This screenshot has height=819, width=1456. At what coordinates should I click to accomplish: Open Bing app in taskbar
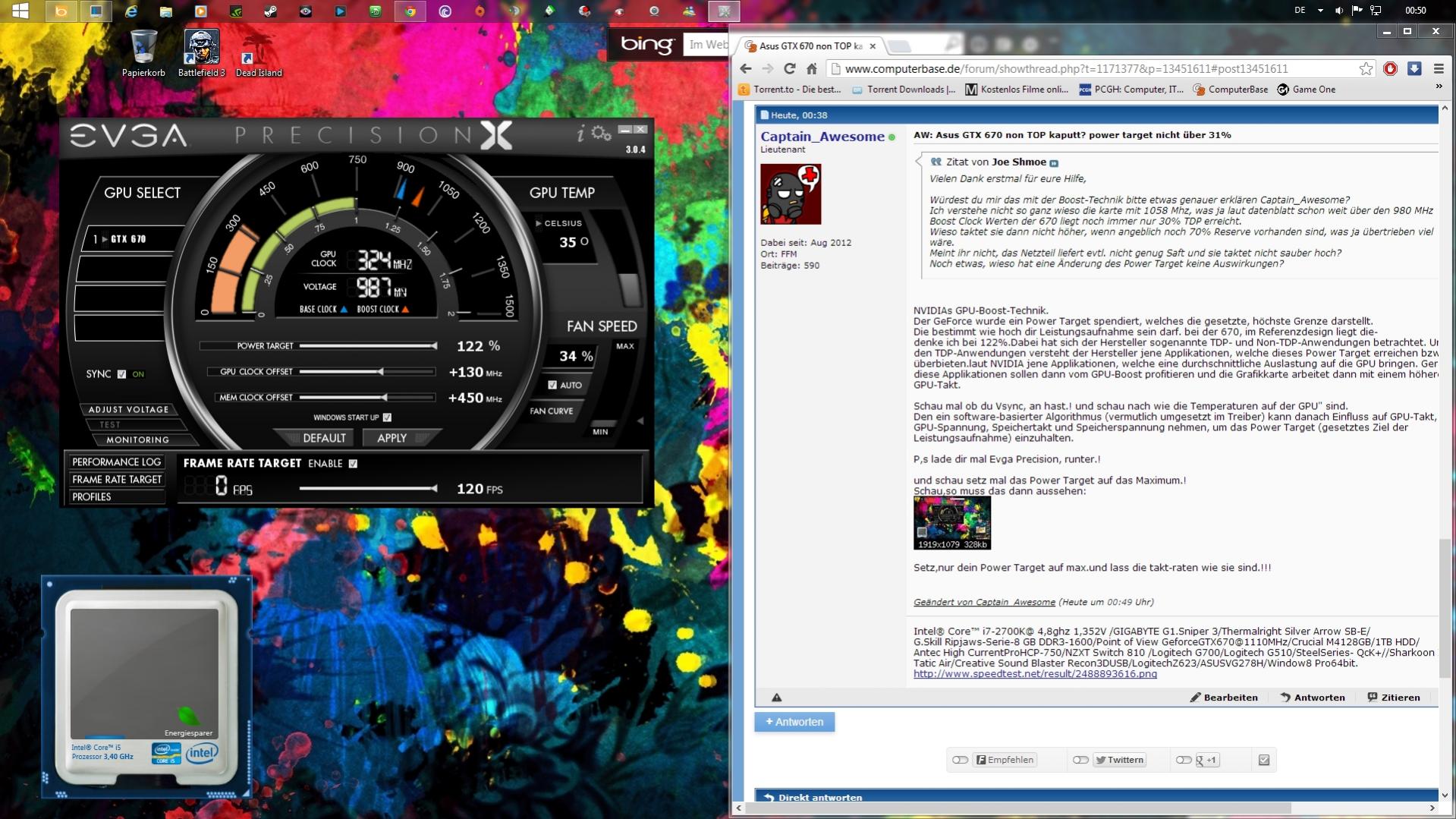click(61, 11)
